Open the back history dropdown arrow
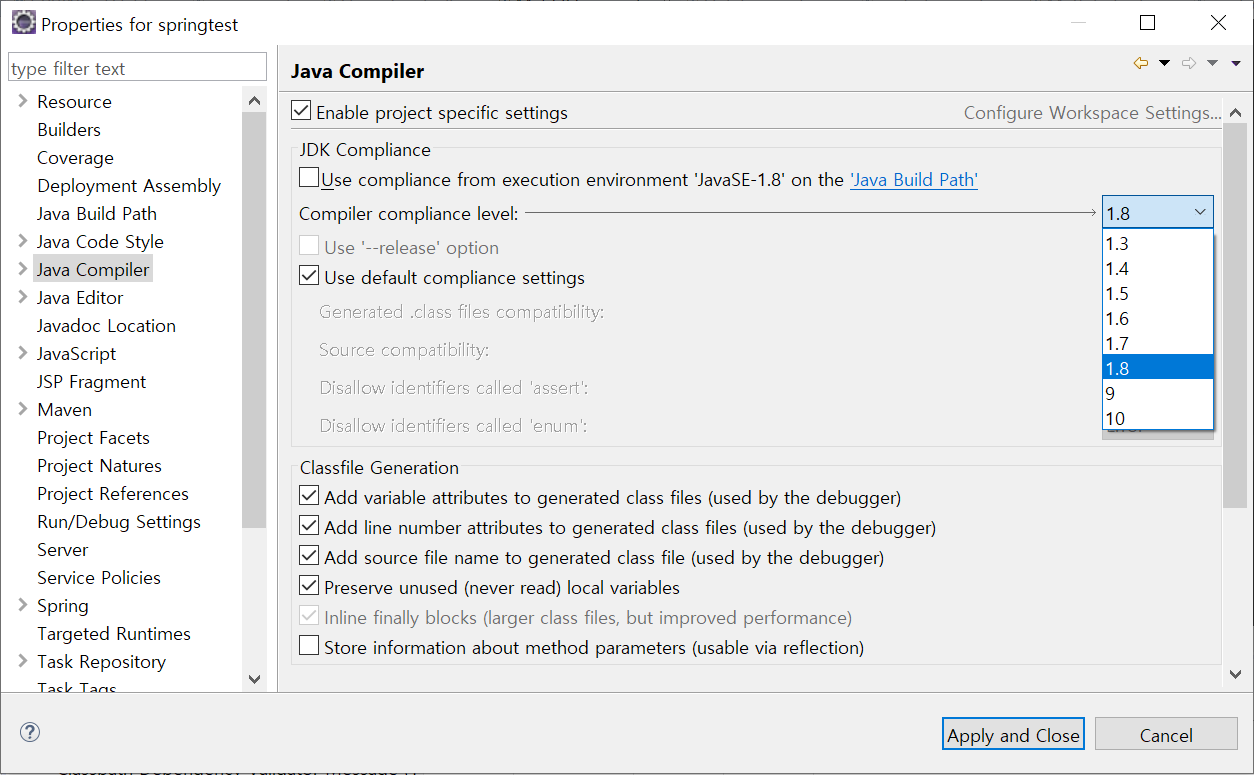 1164,64
